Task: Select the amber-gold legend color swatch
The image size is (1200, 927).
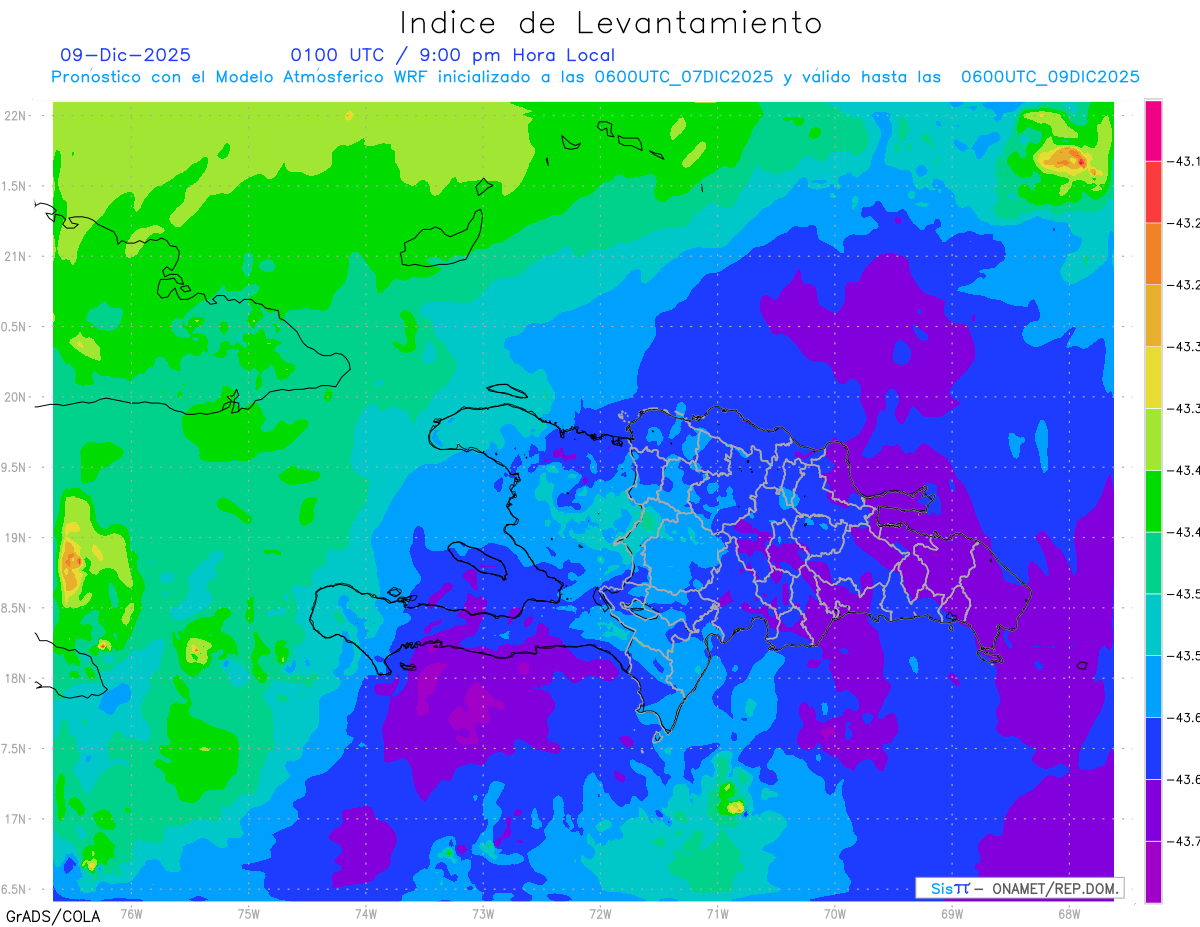Action: pos(1153,315)
